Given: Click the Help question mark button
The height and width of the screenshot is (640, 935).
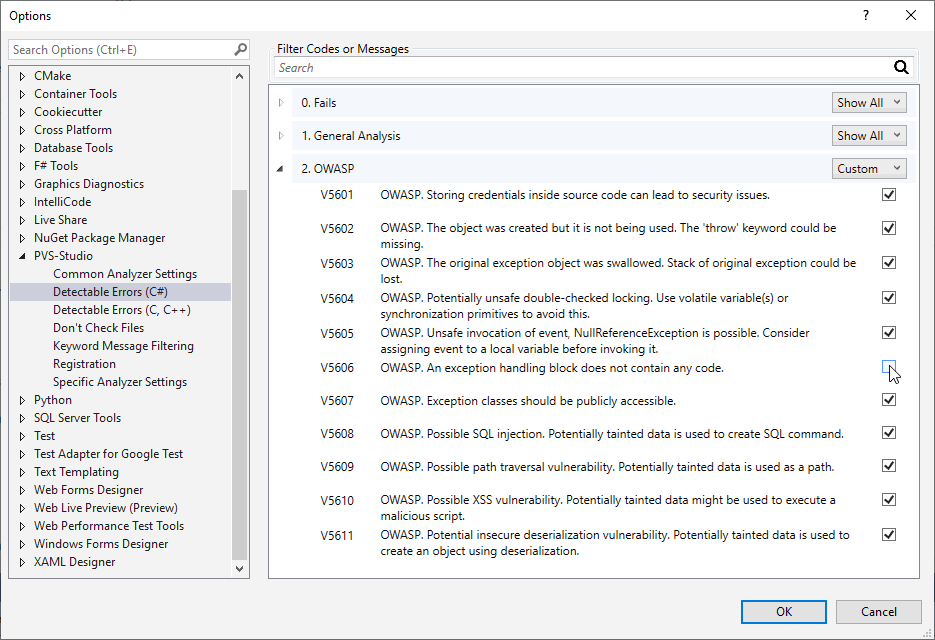Looking at the screenshot, I should [x=866, y=16].
